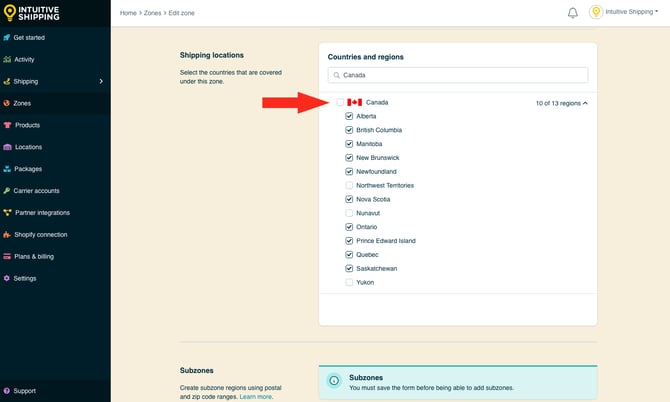
Task: Open Activity in the sidebar
Action: click(x=24, y=59)
